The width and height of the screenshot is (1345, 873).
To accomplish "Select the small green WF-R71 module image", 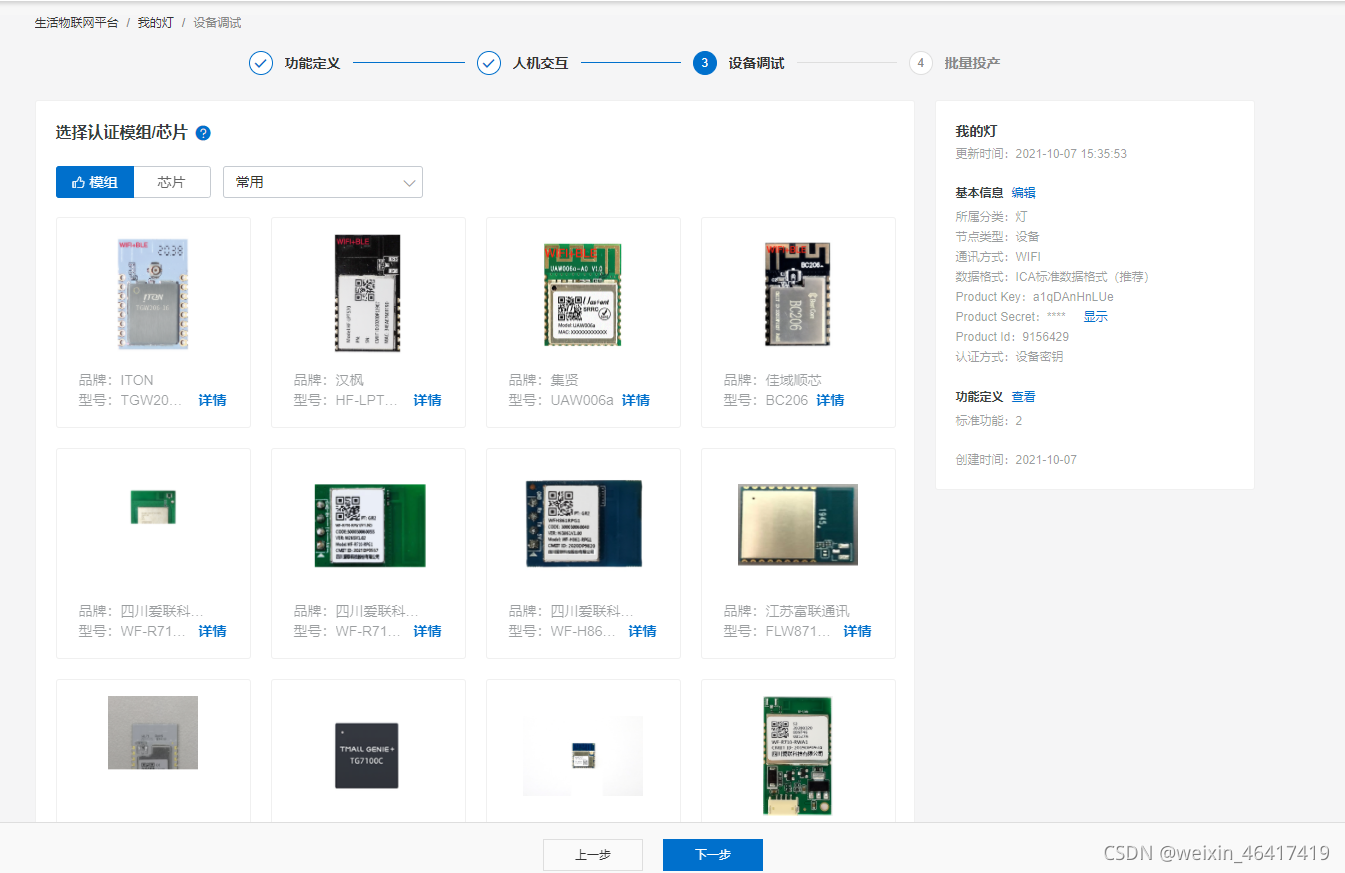I will tap(153, 507).
